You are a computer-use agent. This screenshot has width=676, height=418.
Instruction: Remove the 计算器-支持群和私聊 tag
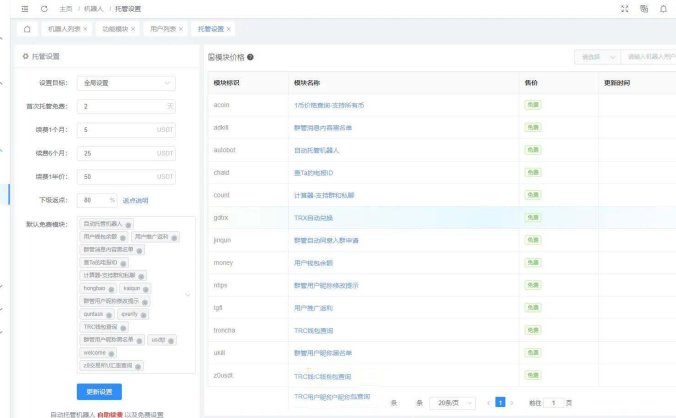point(141,277)
